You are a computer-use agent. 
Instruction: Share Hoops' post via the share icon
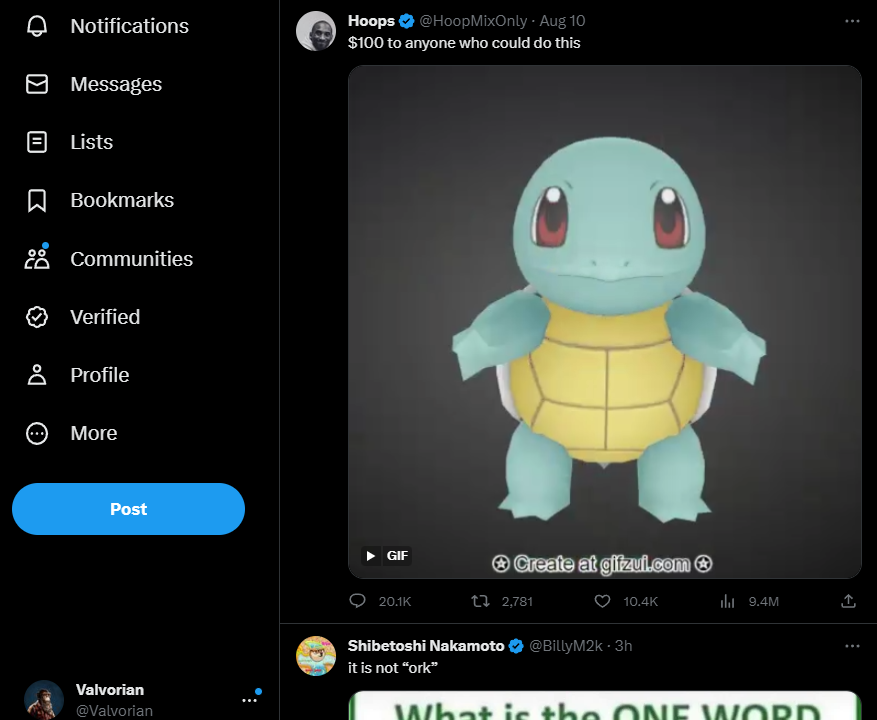pos(848,601)
